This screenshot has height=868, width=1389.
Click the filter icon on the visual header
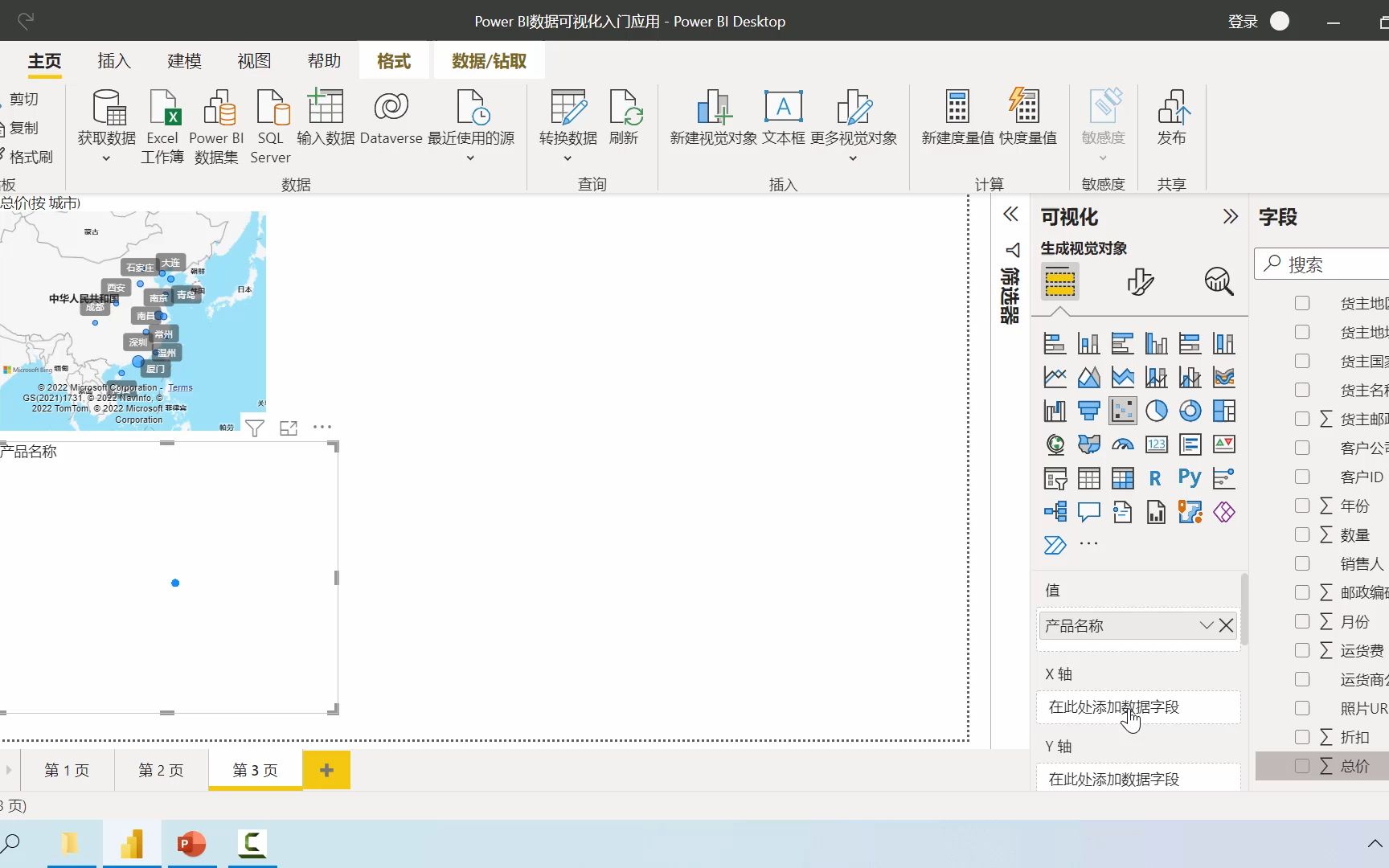coord(255,428)
